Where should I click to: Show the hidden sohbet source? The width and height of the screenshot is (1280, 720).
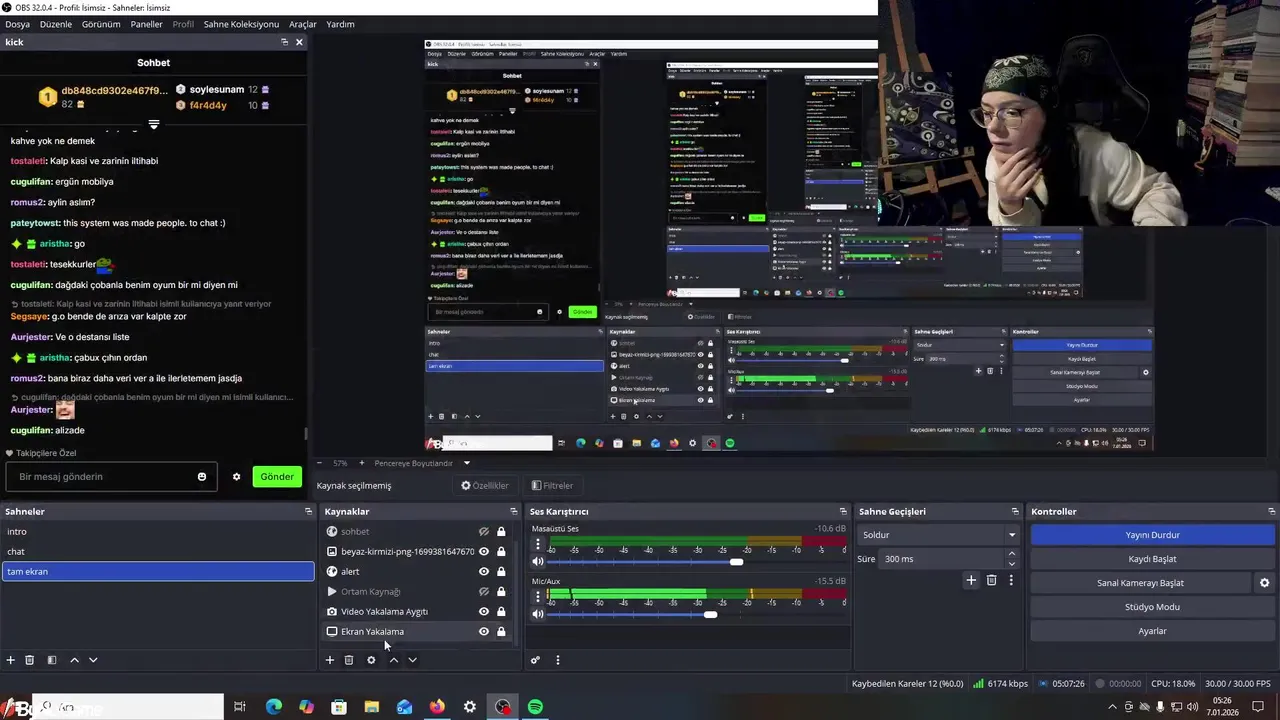pos(484,531)
